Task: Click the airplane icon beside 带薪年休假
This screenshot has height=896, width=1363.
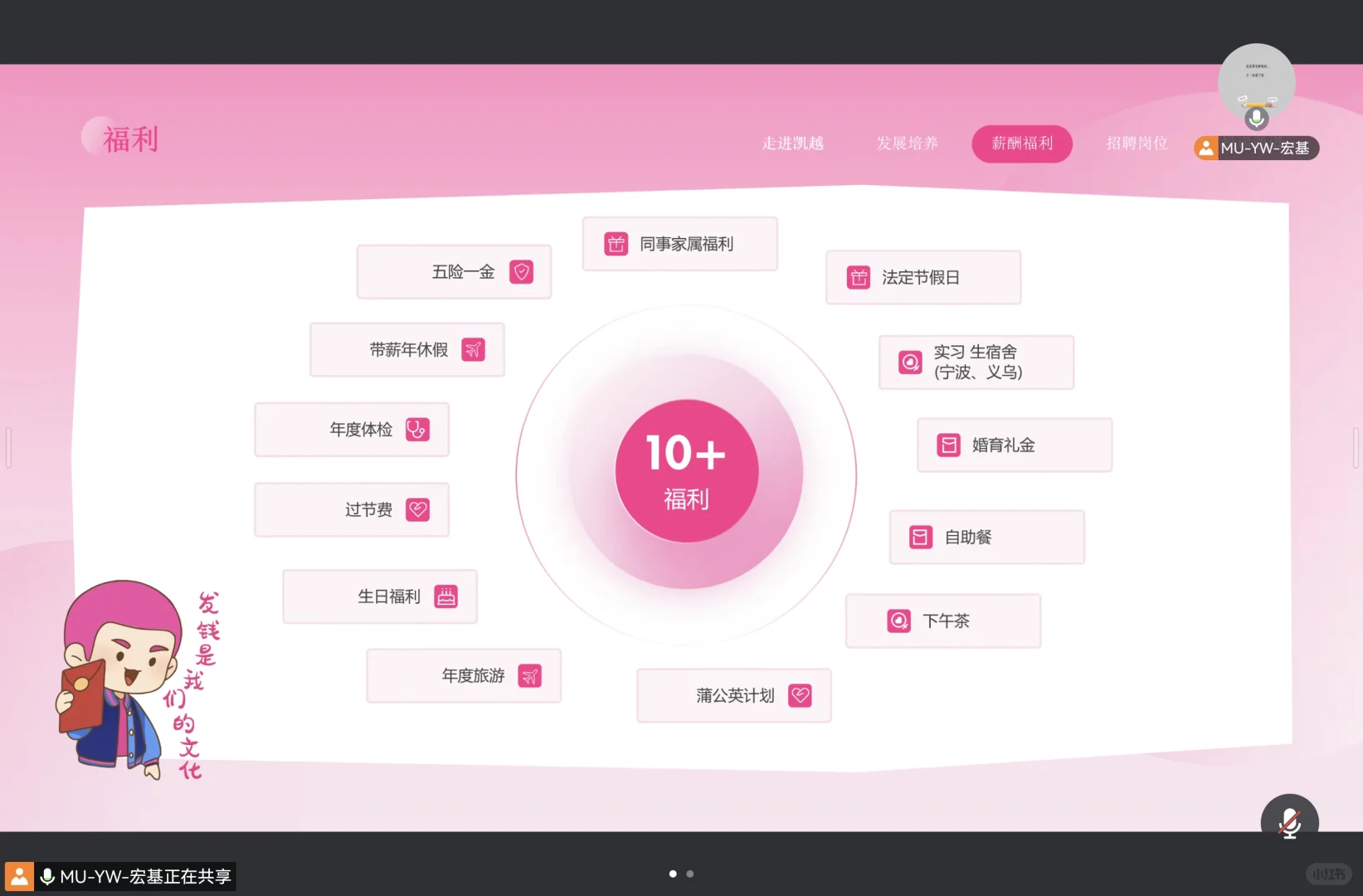Action: 473,350
